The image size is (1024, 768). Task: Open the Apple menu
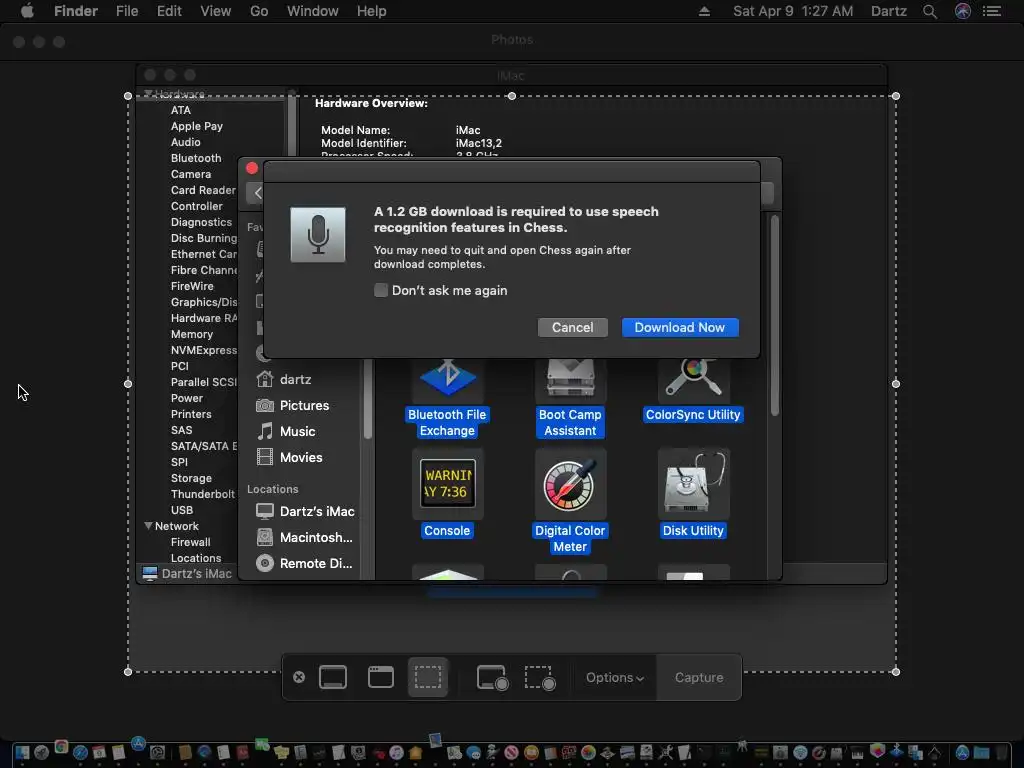[x=27, y=11]
